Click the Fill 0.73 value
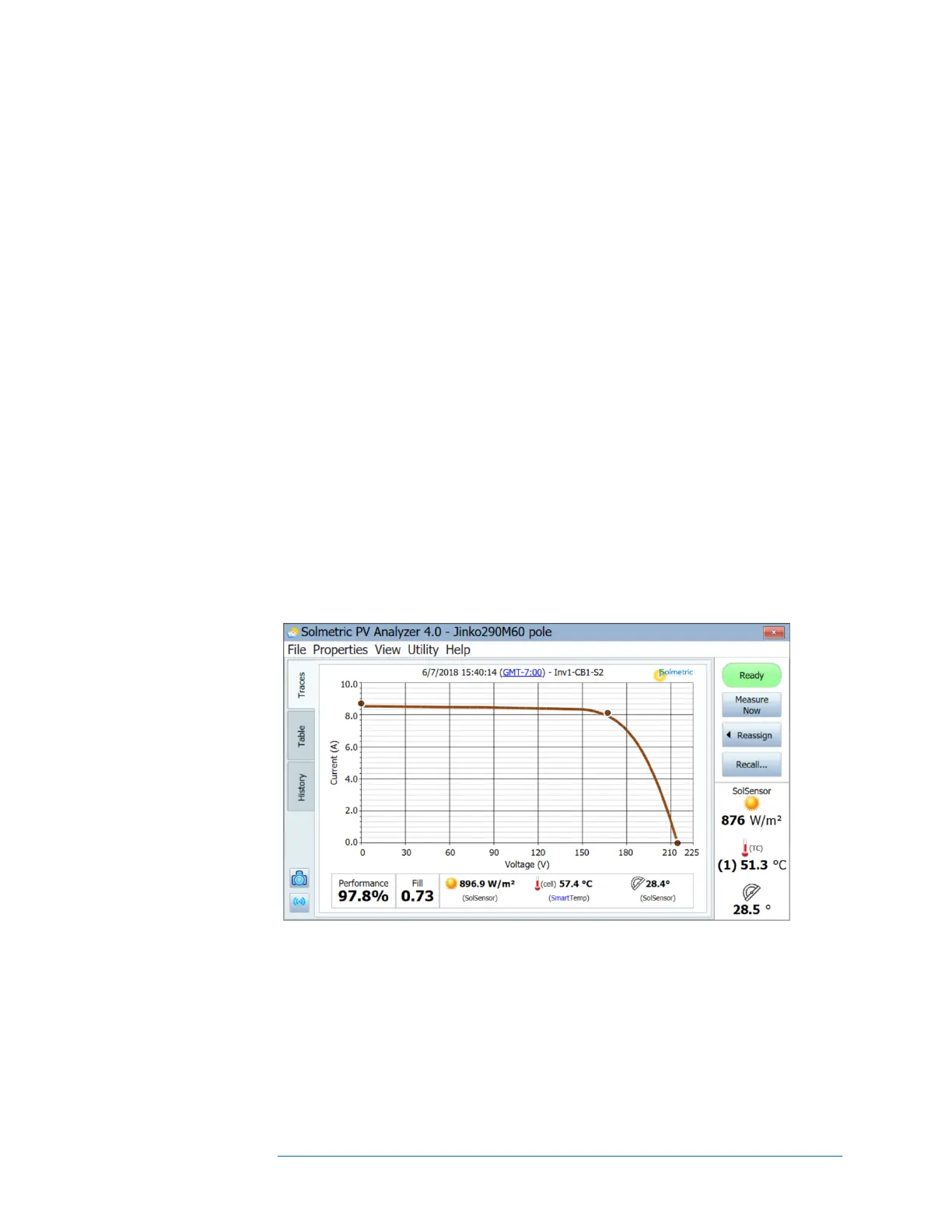 tap(418, 896)
